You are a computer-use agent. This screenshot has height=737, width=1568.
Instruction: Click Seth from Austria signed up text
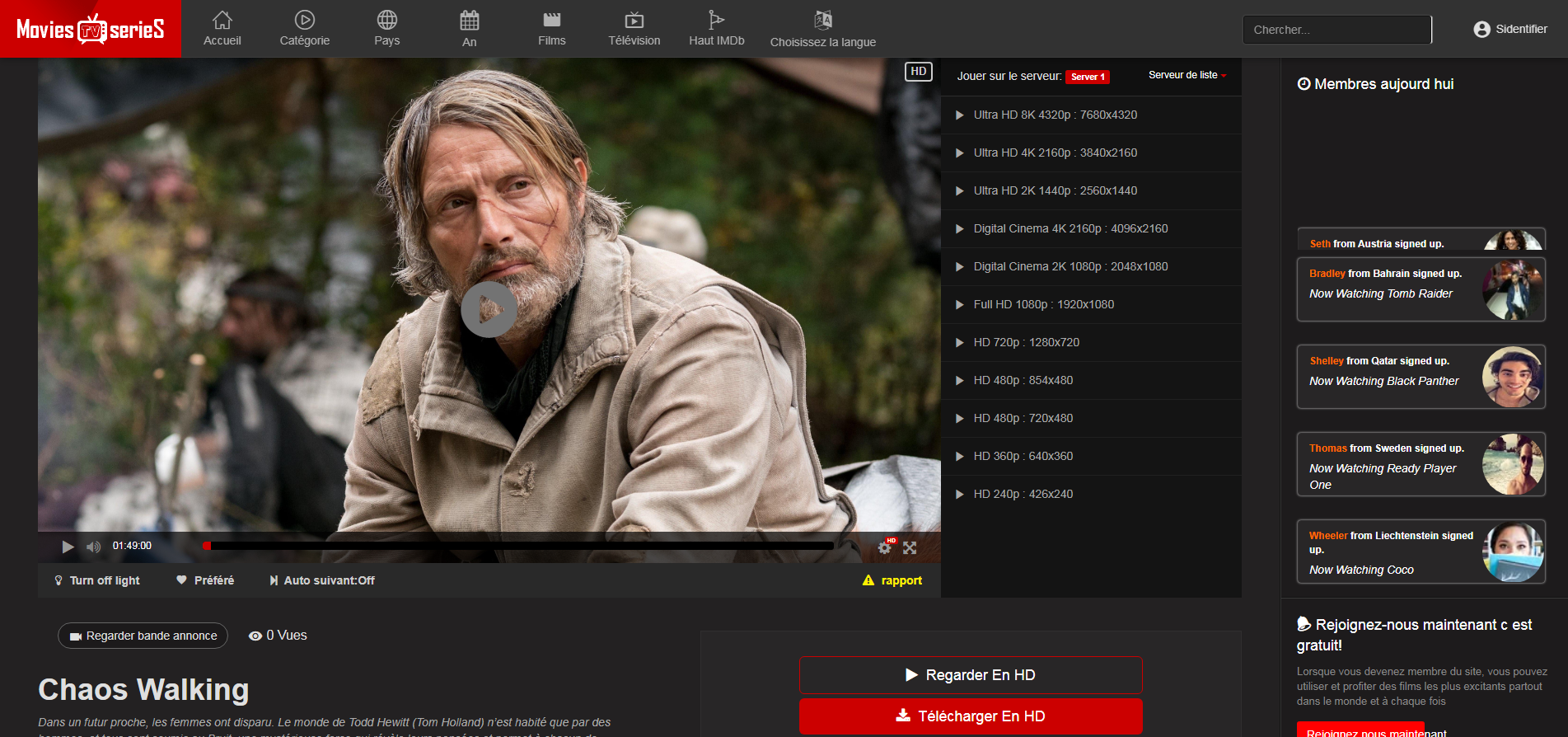point(1377,244)
